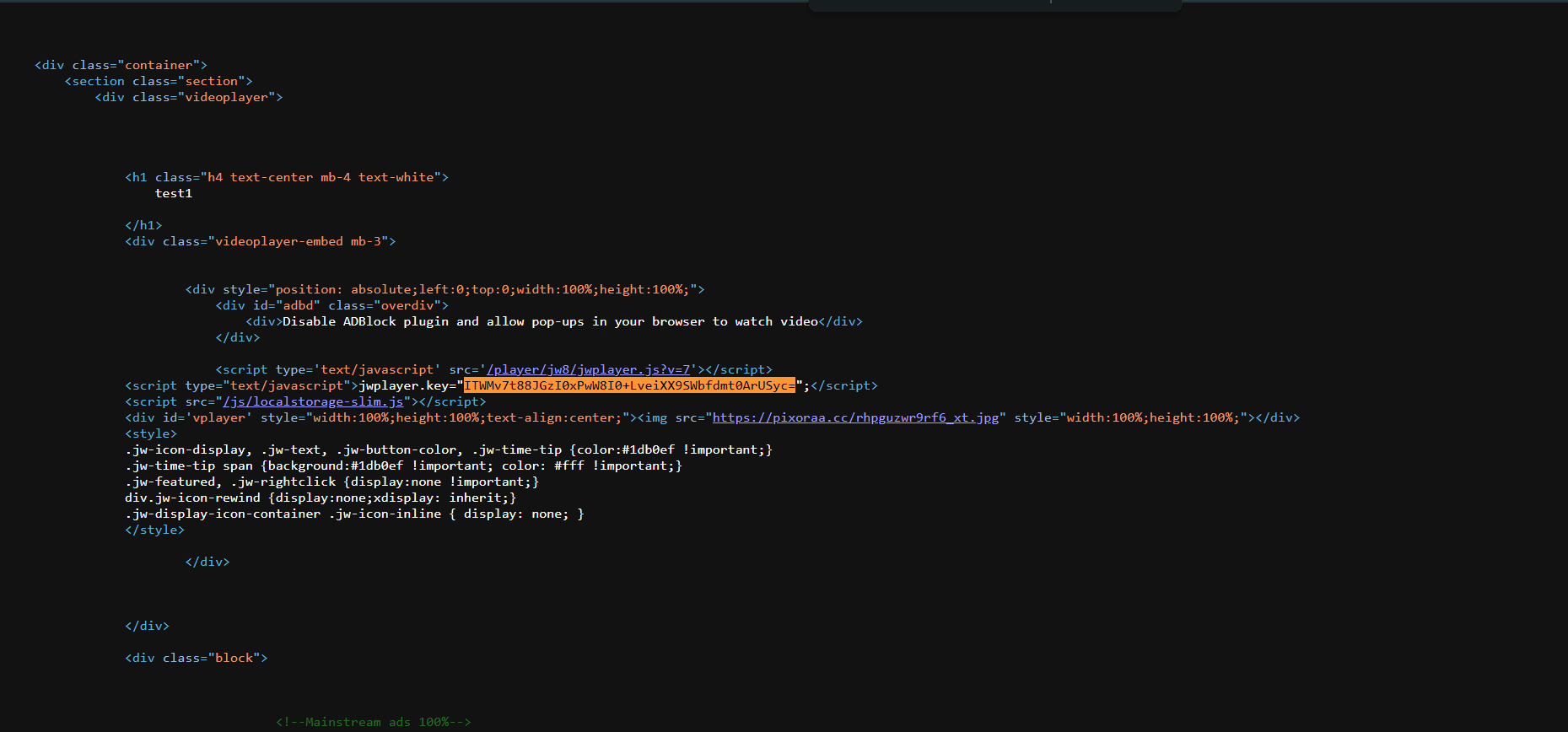The width and height of the screenshot is (1568, 732).
Task: Click the .jw-time-tip span background rule
Action: [403, 466]
